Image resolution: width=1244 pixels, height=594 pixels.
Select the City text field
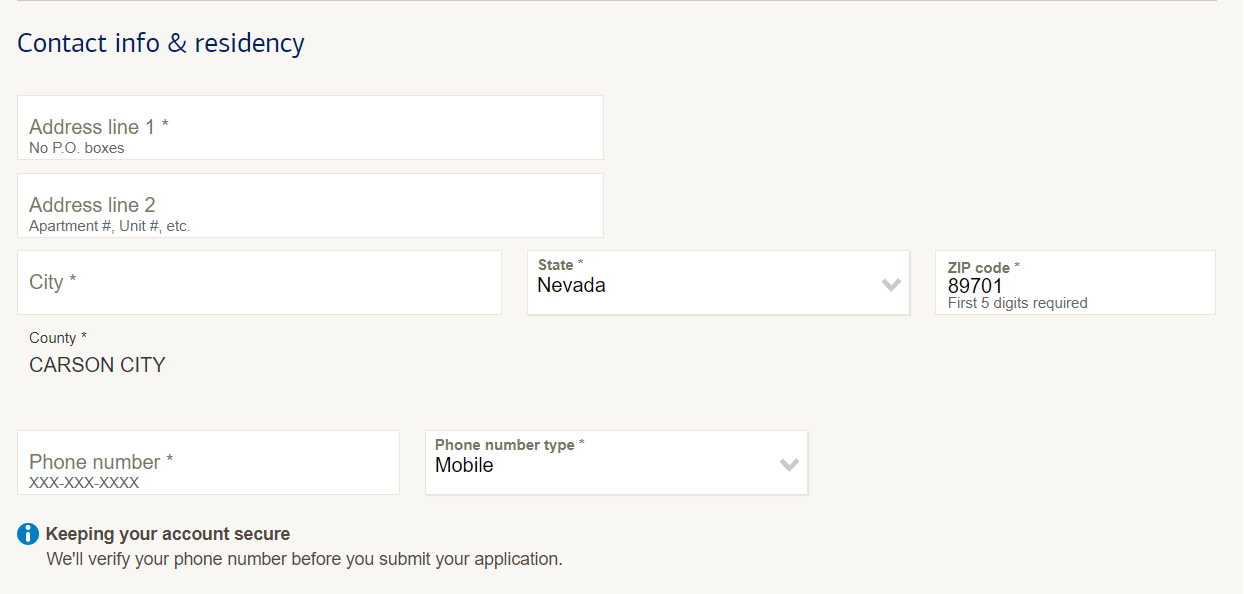coord(259,283)
